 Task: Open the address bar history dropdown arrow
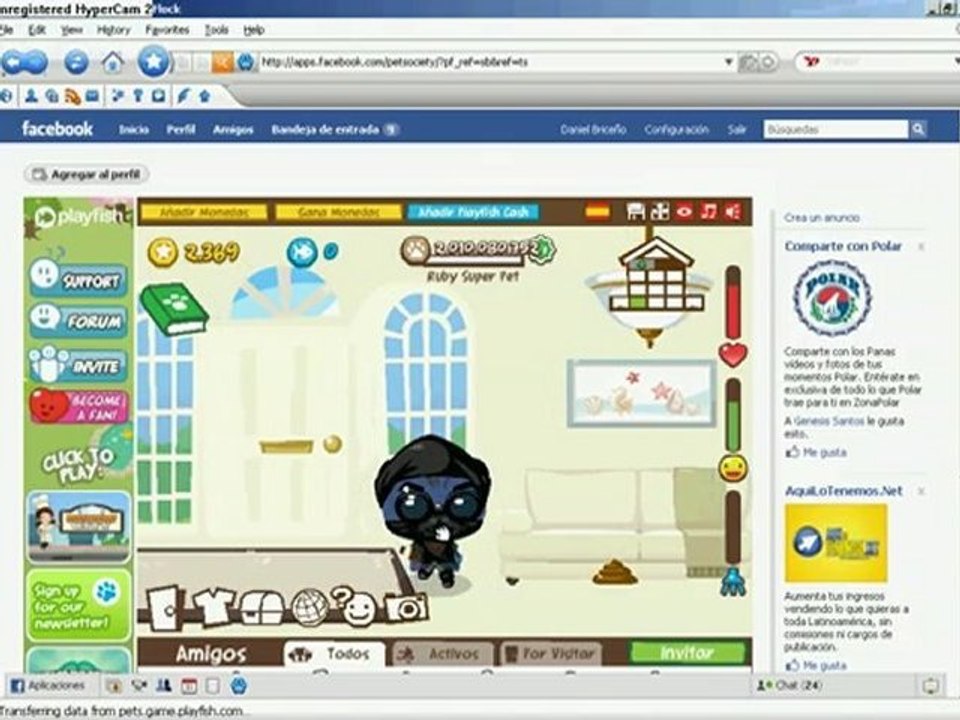point(729,62)
